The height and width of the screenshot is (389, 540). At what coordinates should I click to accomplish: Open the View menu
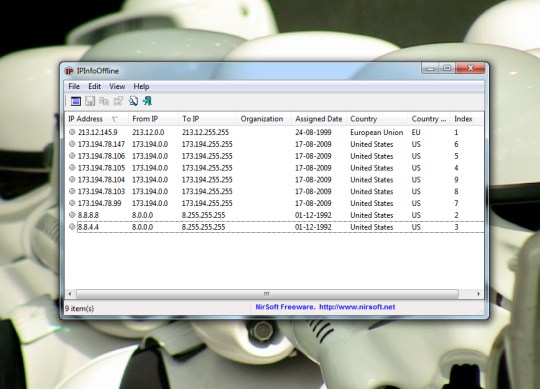tap(117, 86)
